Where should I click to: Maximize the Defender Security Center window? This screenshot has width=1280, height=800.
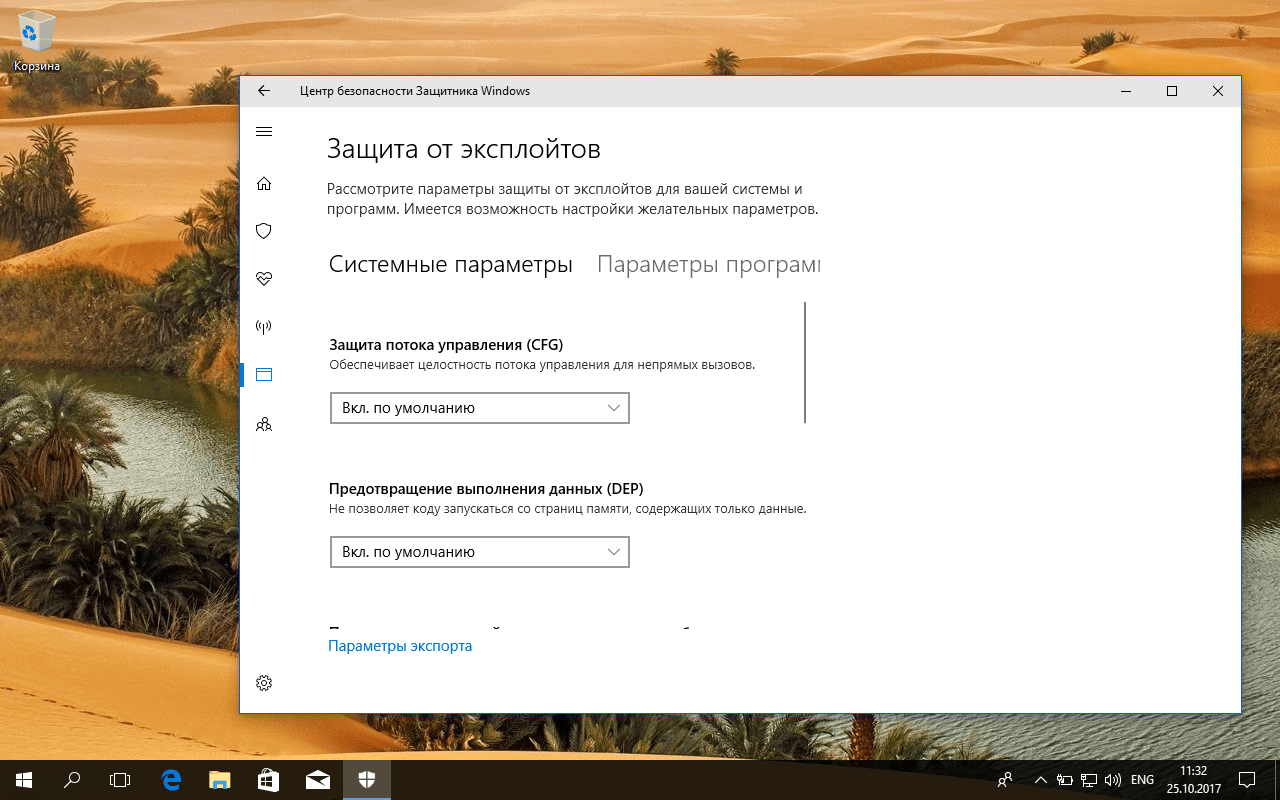1172,91
